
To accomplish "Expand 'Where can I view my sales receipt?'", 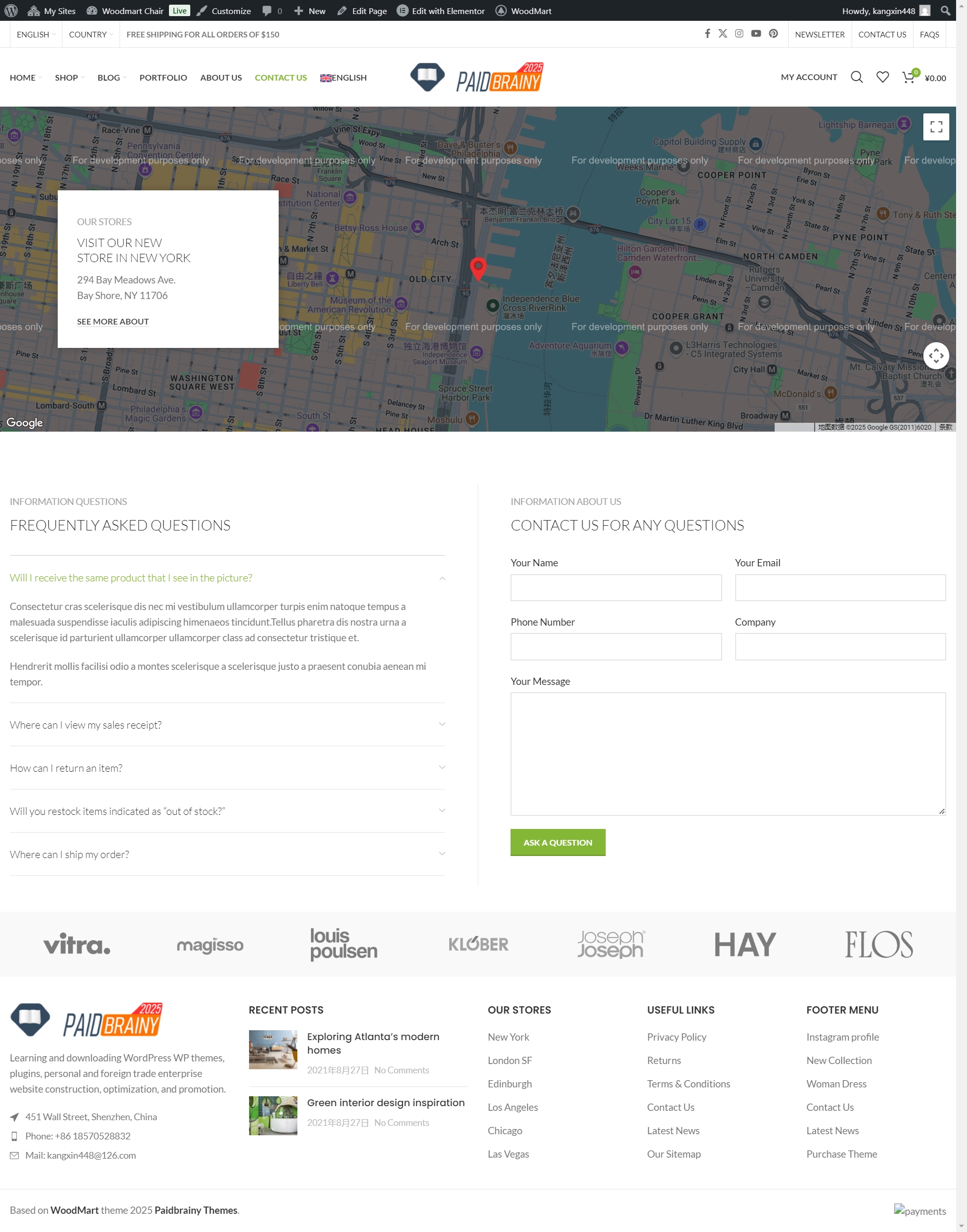I will 227,725.
